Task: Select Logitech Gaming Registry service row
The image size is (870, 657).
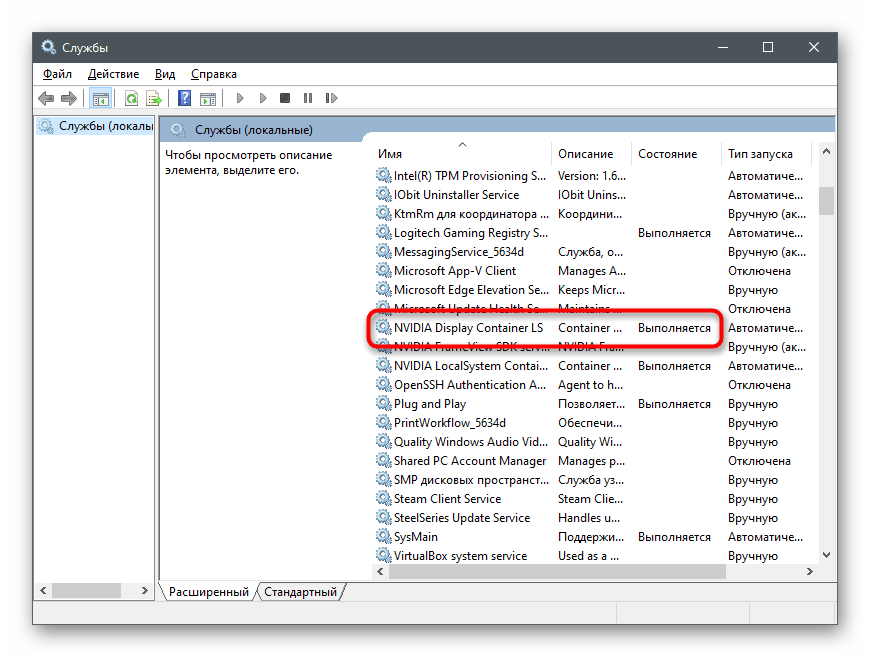Action: [x=594, y=233]
